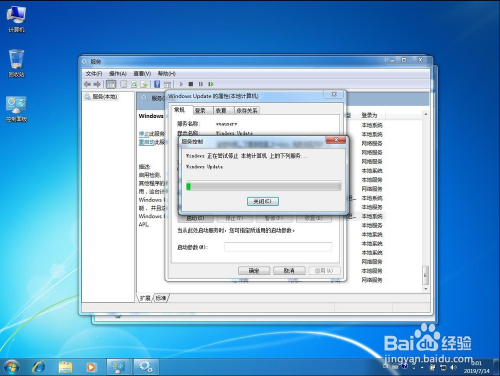
Task: Close the service control dialog red X
Action: 336,140
